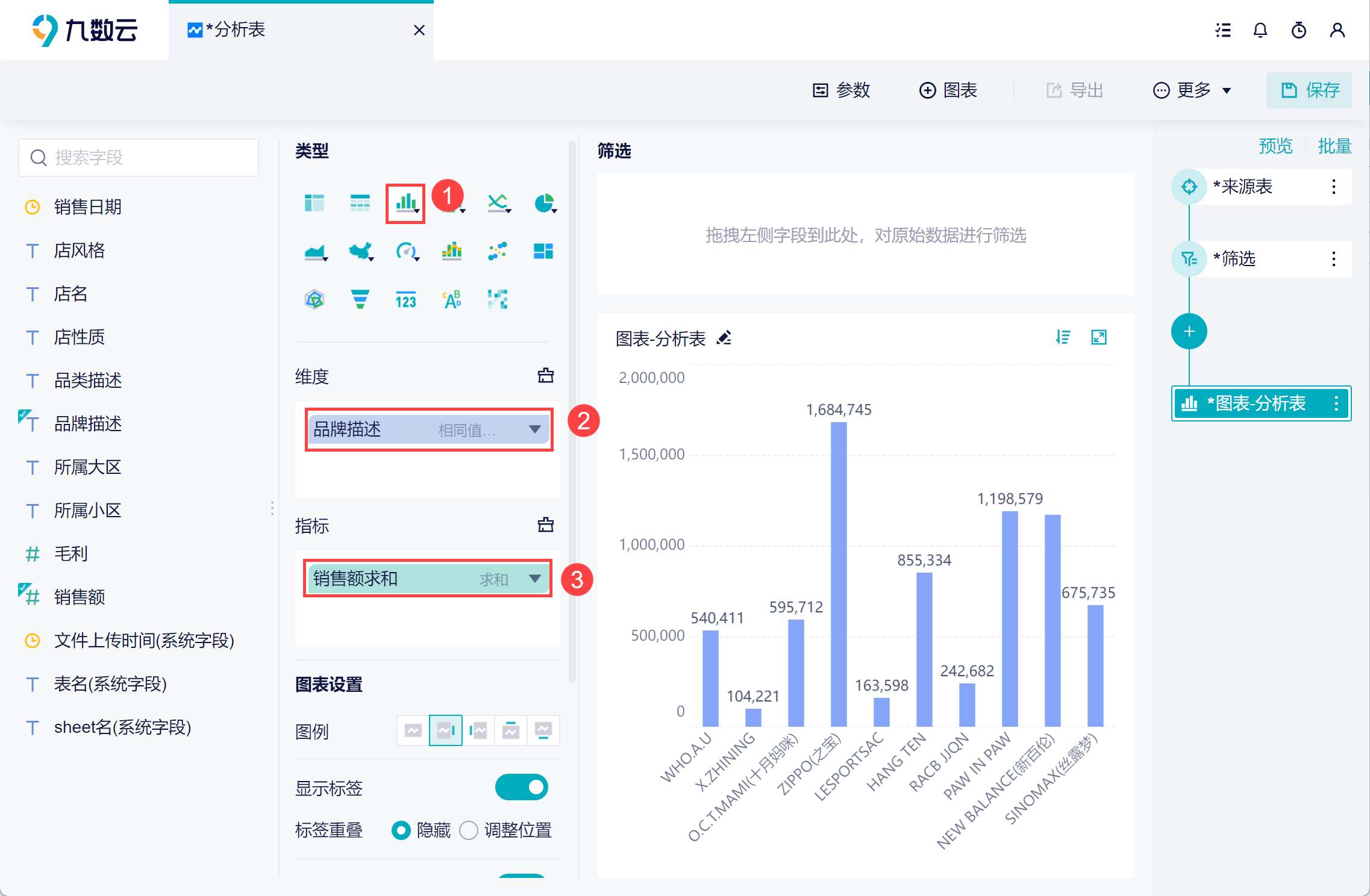Click the 保存 button

(1309, 90)
